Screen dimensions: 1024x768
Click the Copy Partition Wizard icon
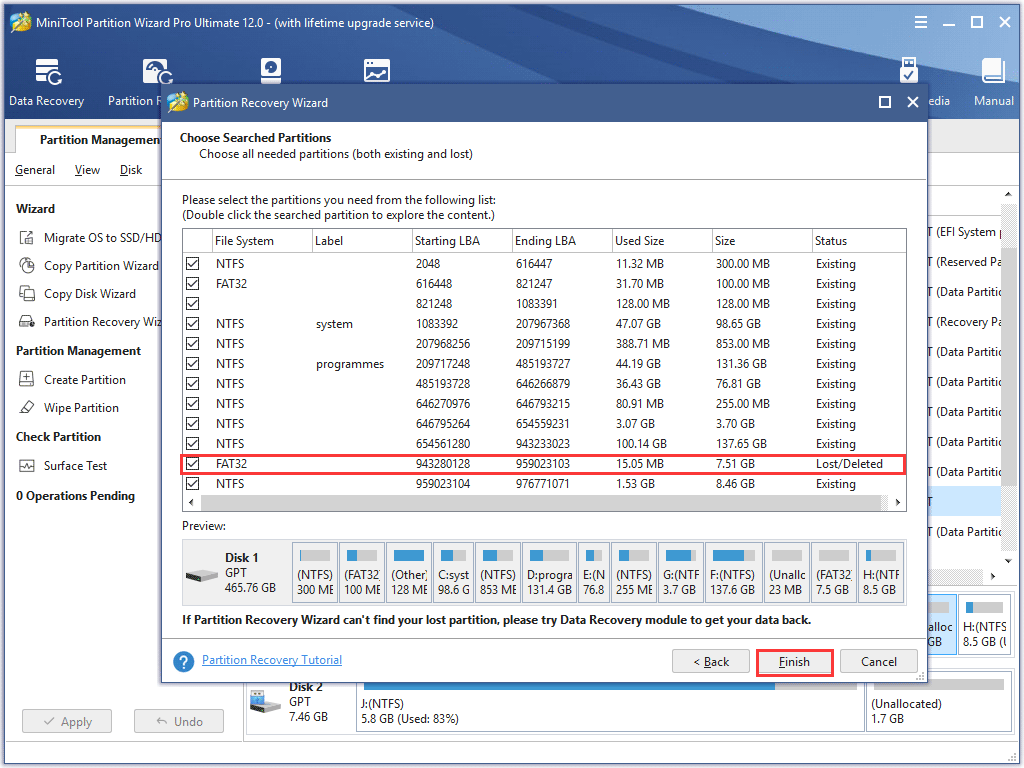click(x=27, y=266)
